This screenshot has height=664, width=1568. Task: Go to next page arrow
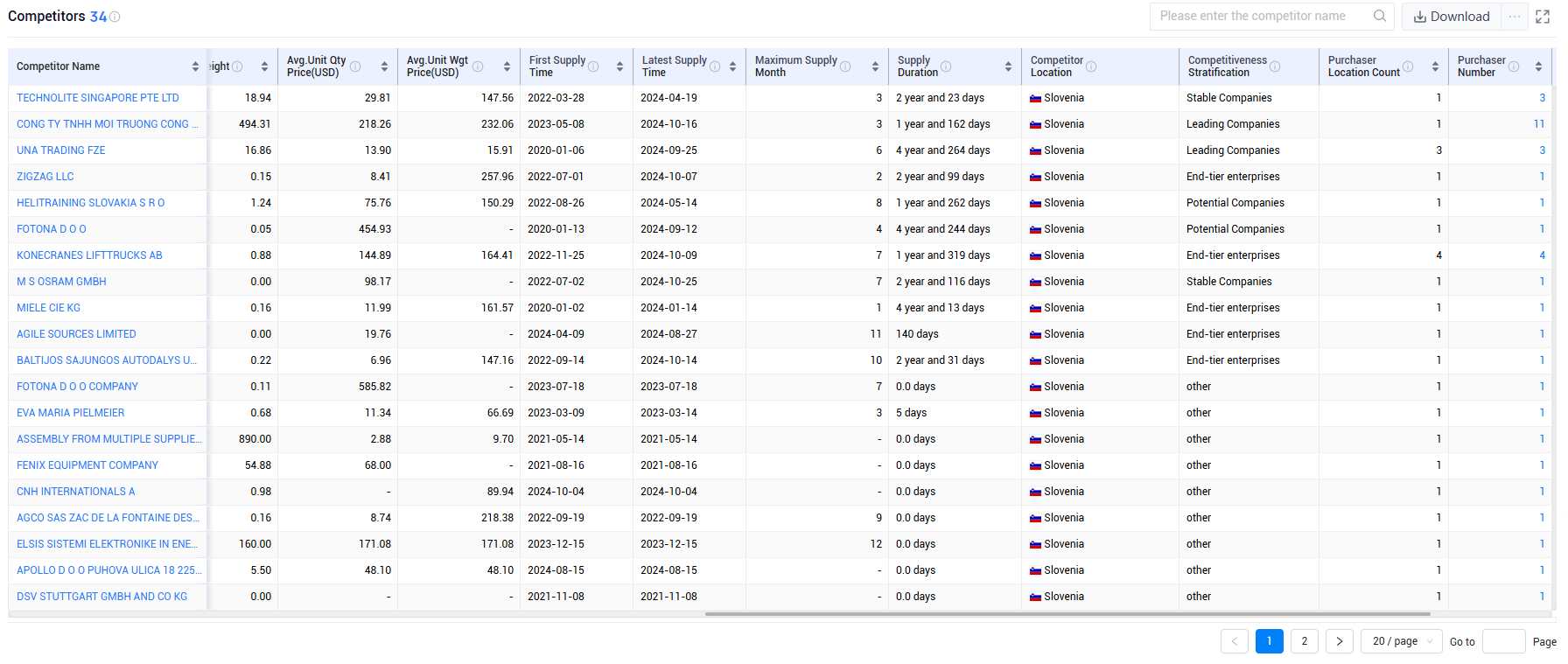1340,641
